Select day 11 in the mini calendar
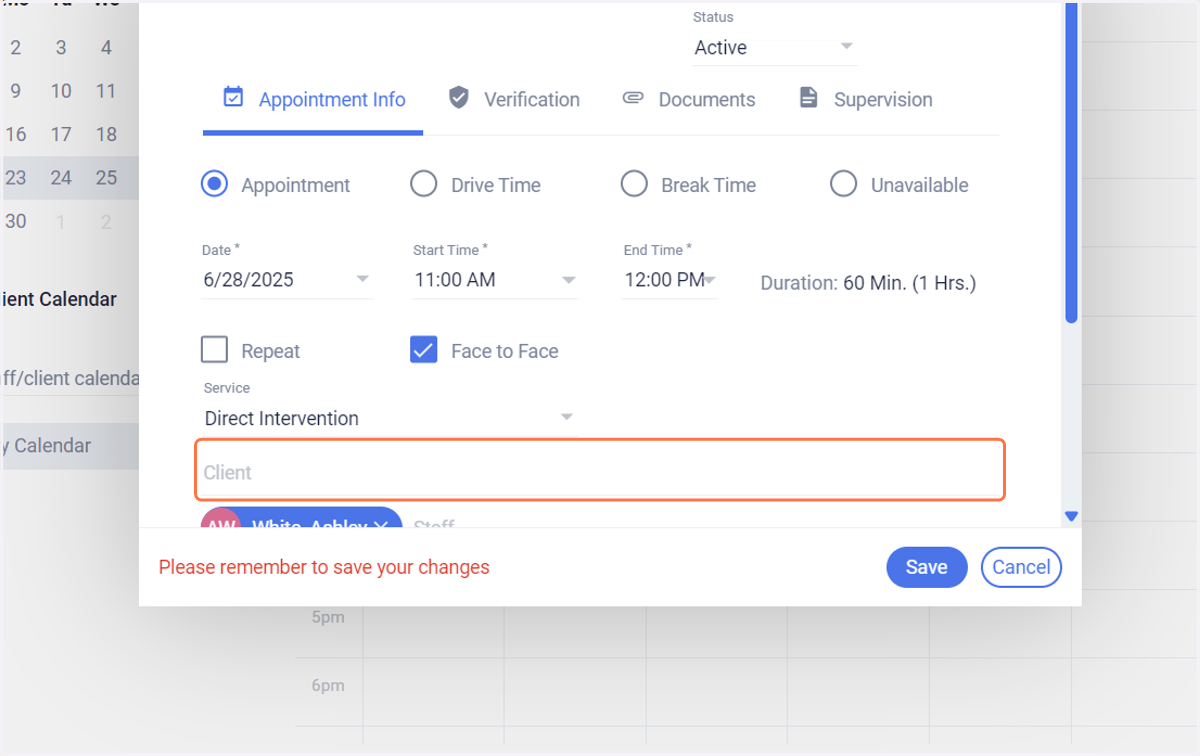Image resolution: width=1200 pixels, height=756 pixels. tap(106, 91)
